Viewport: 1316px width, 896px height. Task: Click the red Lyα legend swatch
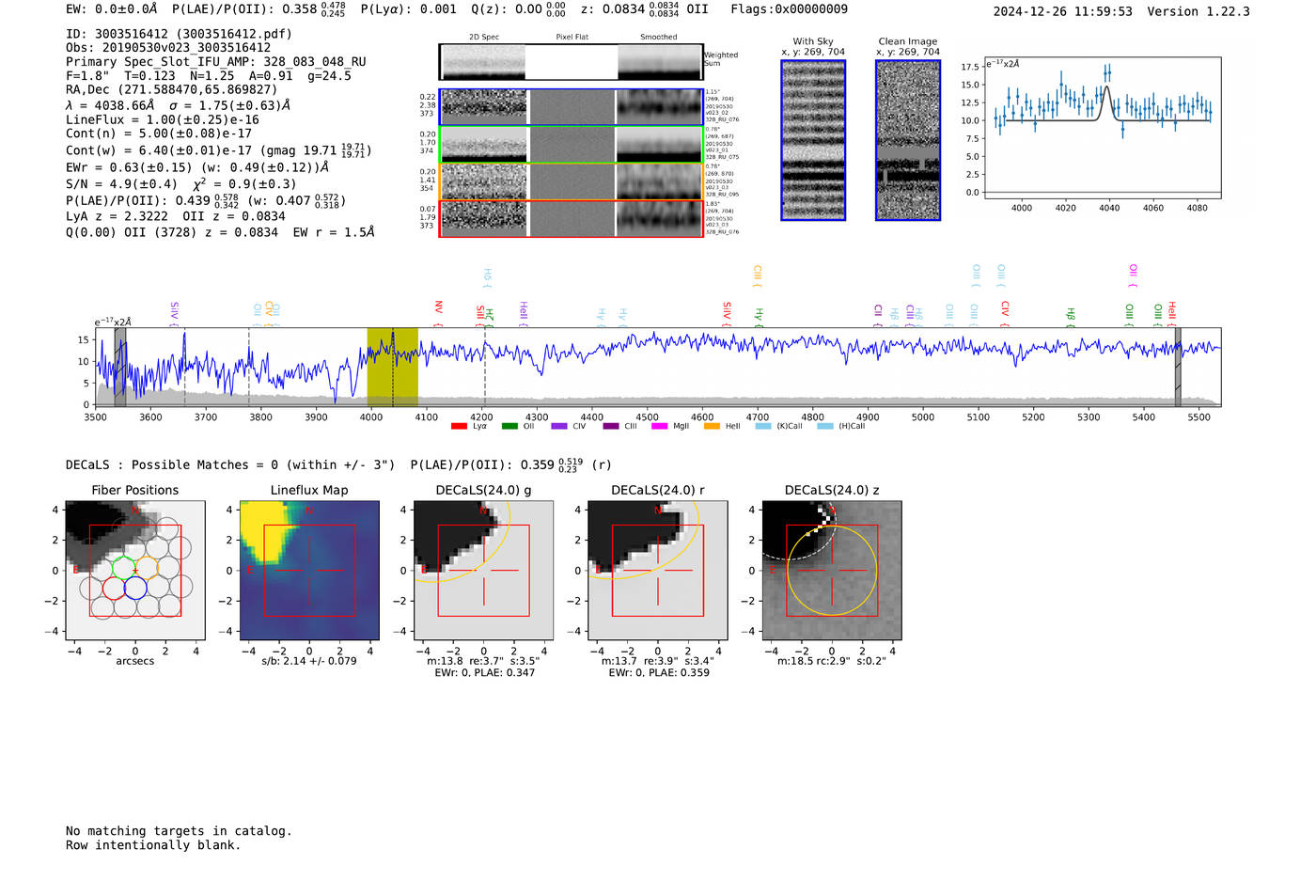(x=459, y=426)
